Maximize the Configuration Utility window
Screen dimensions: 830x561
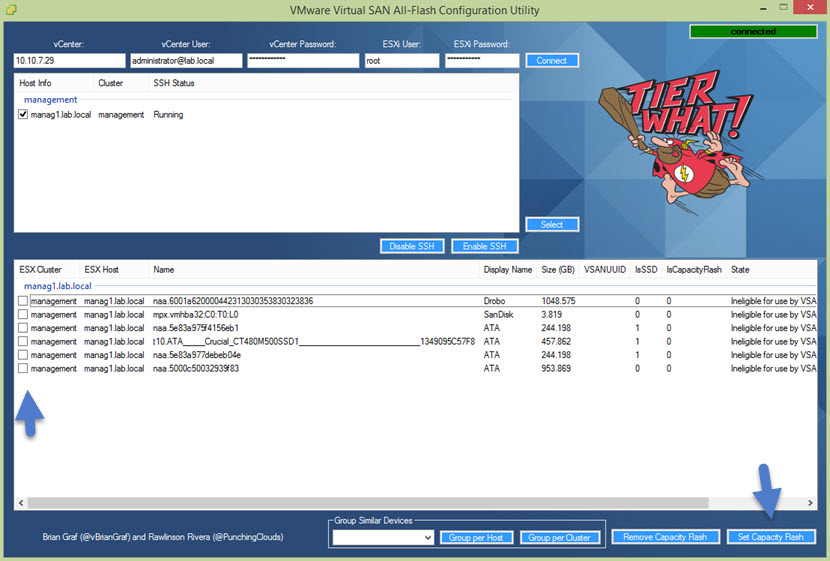tap(783, 7)
